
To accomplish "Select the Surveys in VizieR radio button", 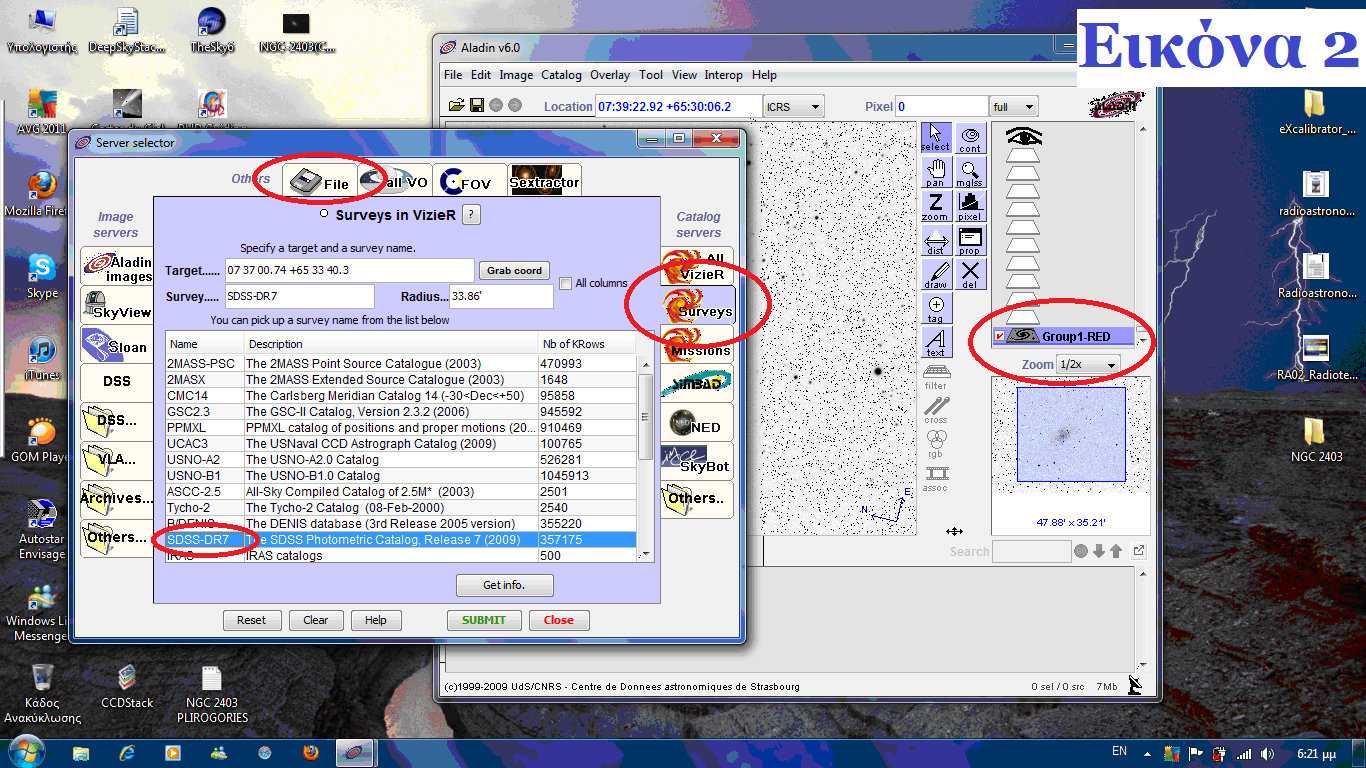I will click(x=323, y=214).
